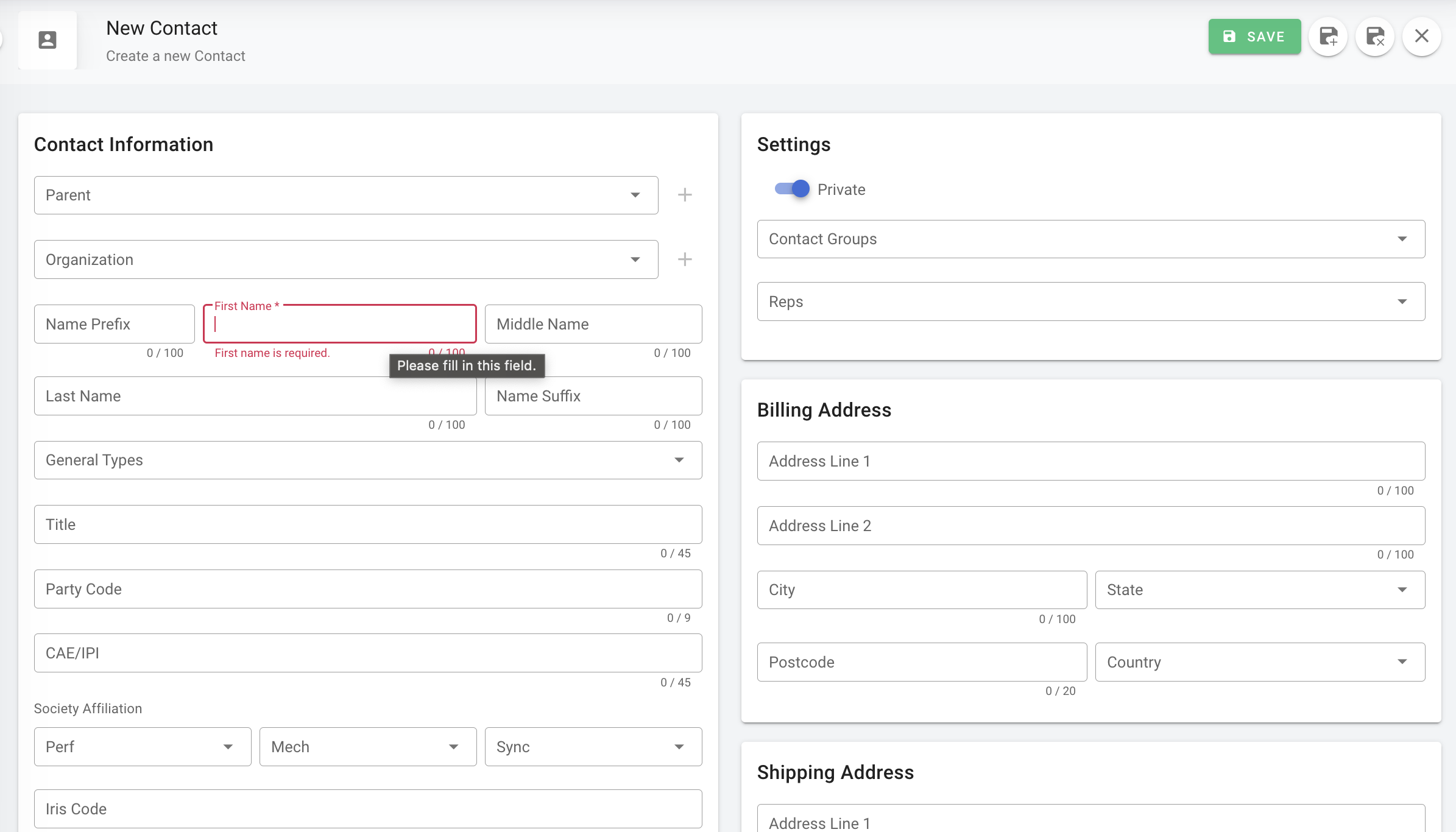Click the contact card icon in header
Image resolution: width=1456 pixels, height=832 pixels.
point(48,40)
